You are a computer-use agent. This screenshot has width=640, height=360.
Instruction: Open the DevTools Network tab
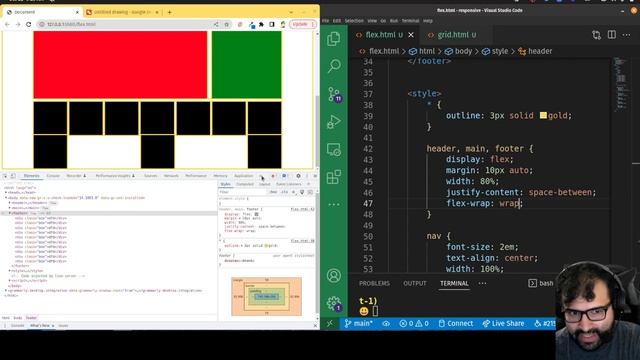point(171,176)
